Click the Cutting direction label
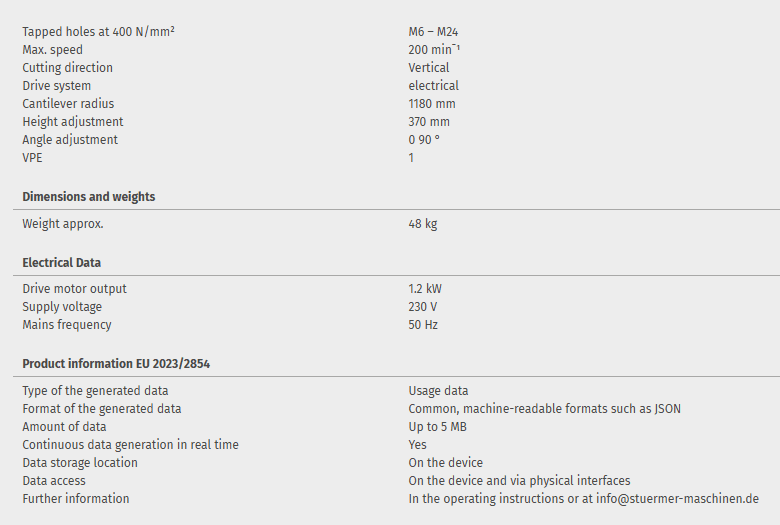 point(67,68)
